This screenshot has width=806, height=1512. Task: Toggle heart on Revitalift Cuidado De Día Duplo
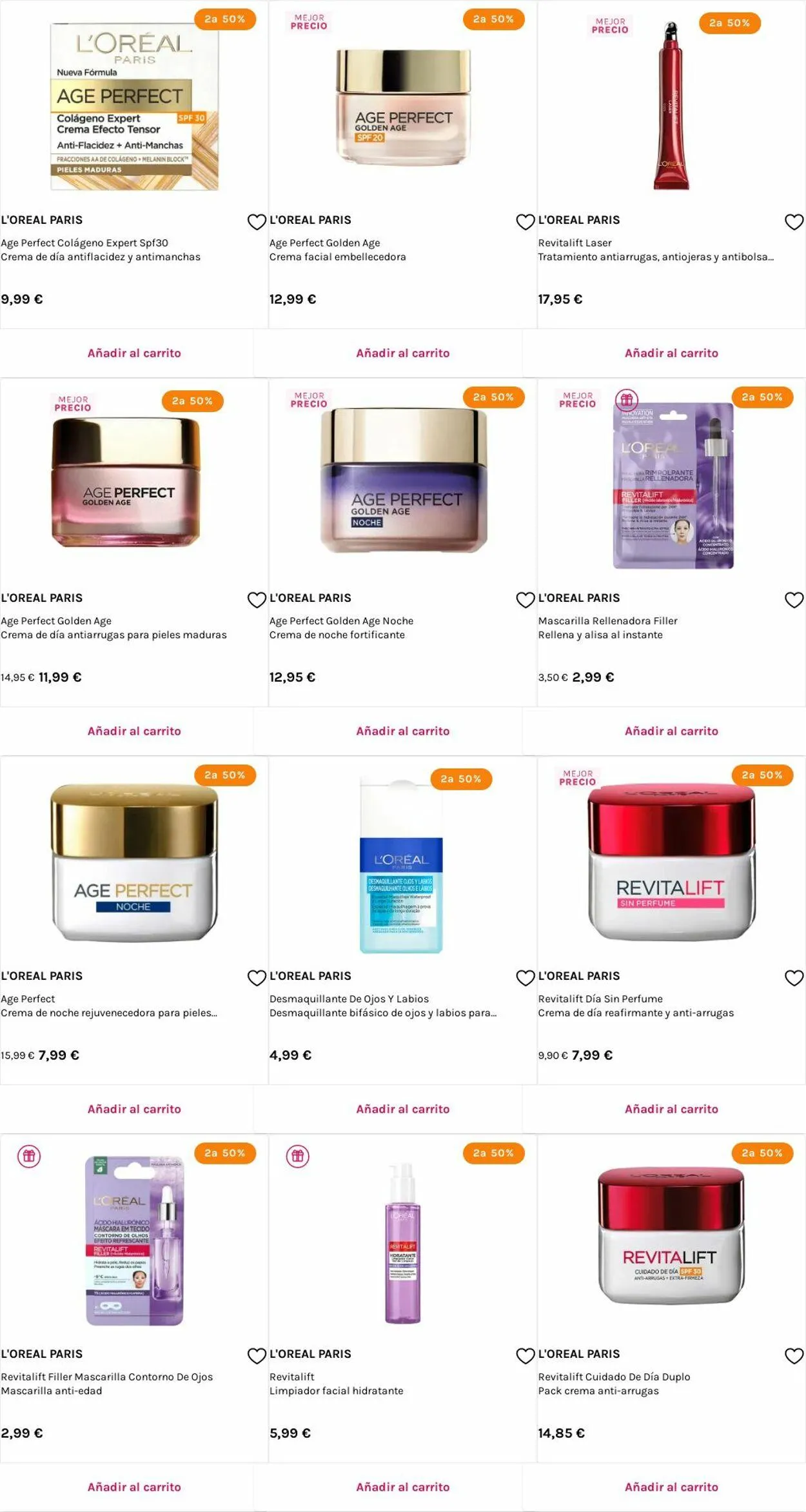pyautogui.click(x=794, y=1356)
